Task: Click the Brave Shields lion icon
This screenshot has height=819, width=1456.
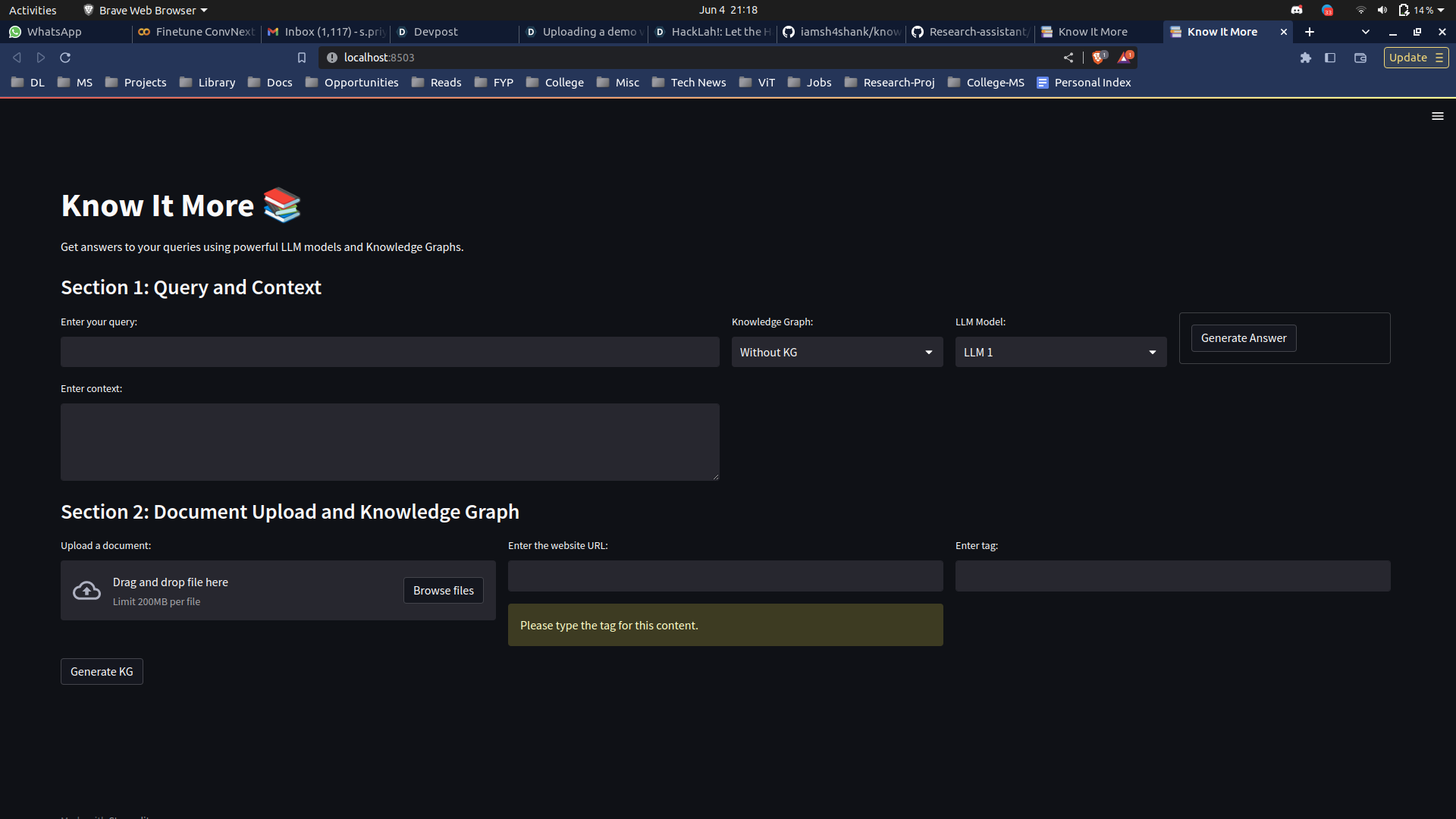Action: point(1098,58)
